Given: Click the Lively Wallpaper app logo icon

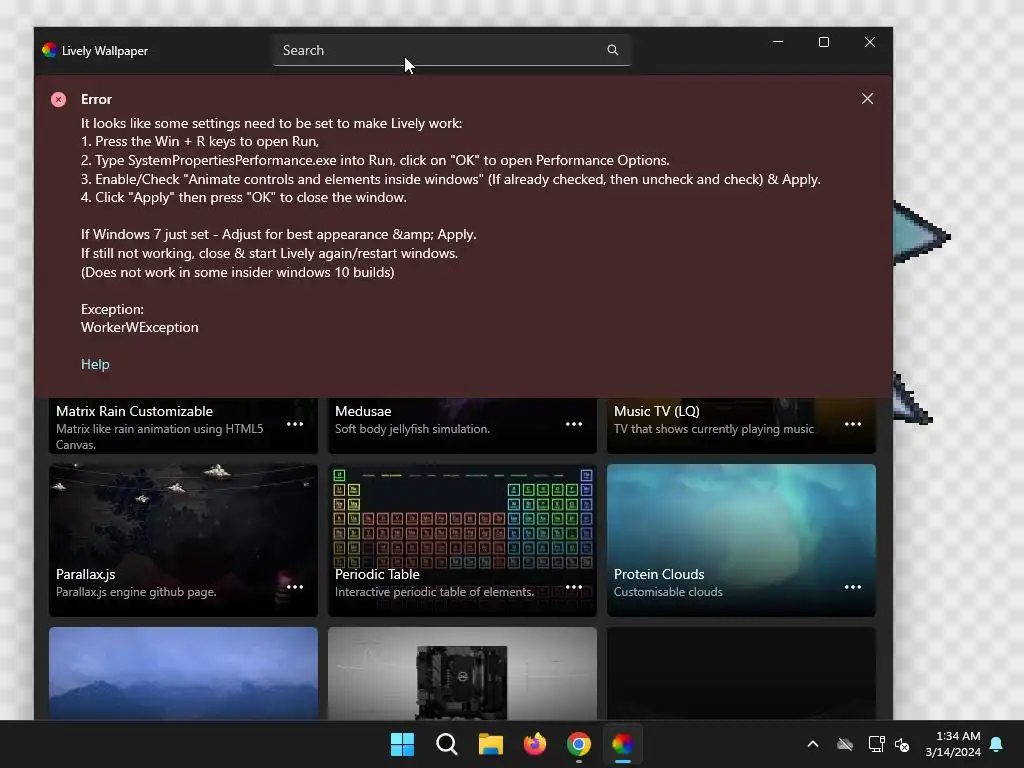Looking at the screenshot, I should [49, 50].
